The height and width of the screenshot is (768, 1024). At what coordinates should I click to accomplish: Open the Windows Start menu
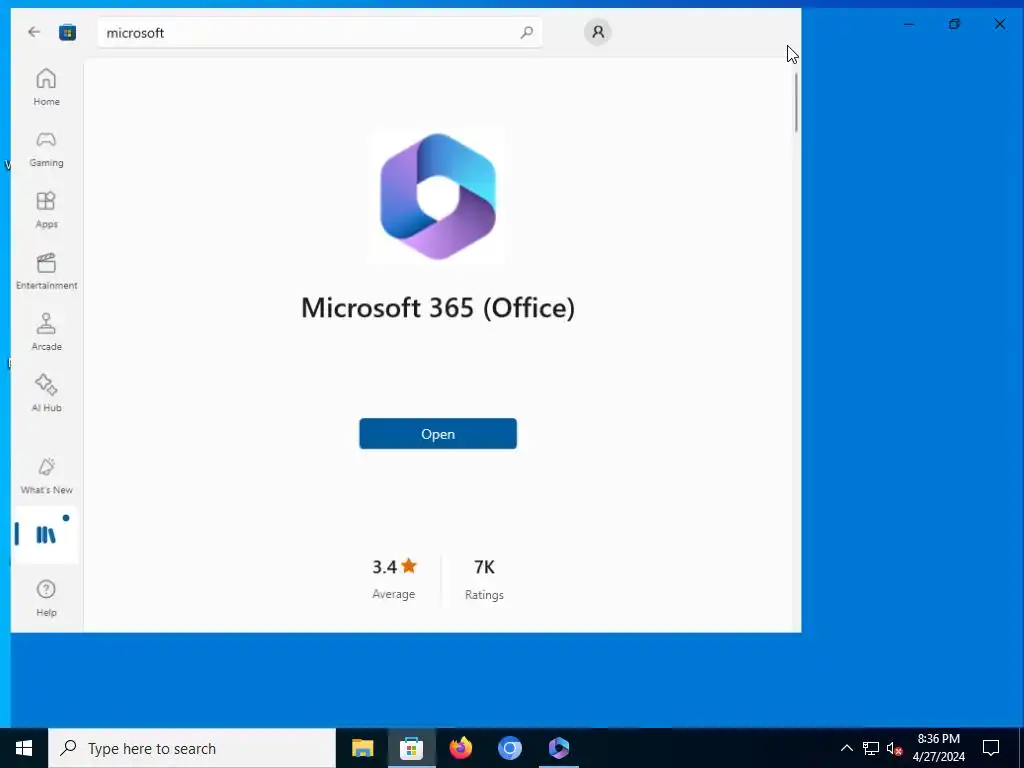24,748
